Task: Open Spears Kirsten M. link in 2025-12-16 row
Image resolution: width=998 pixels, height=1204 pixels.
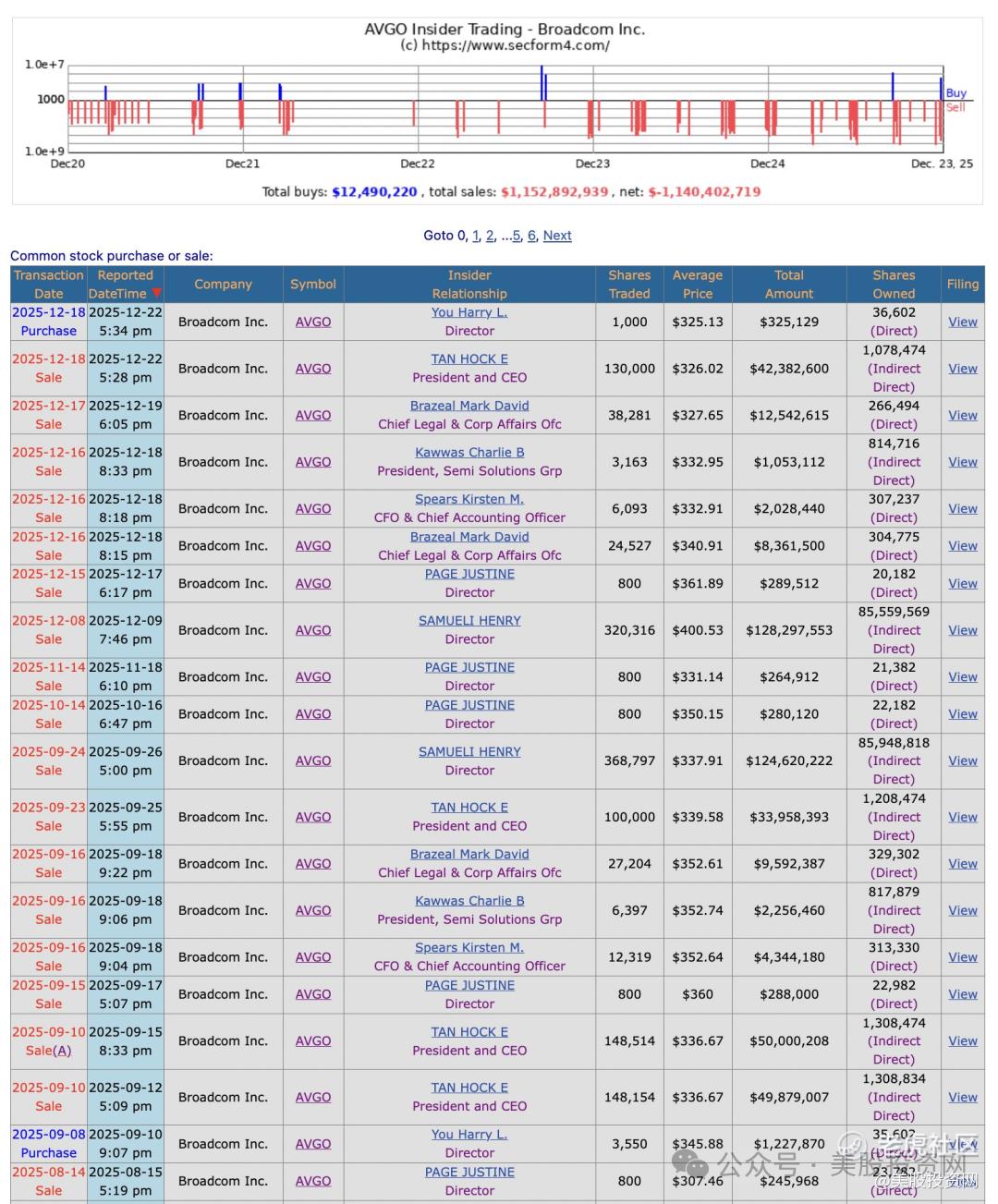Action: pyautogui.click(x=469, y=499)
